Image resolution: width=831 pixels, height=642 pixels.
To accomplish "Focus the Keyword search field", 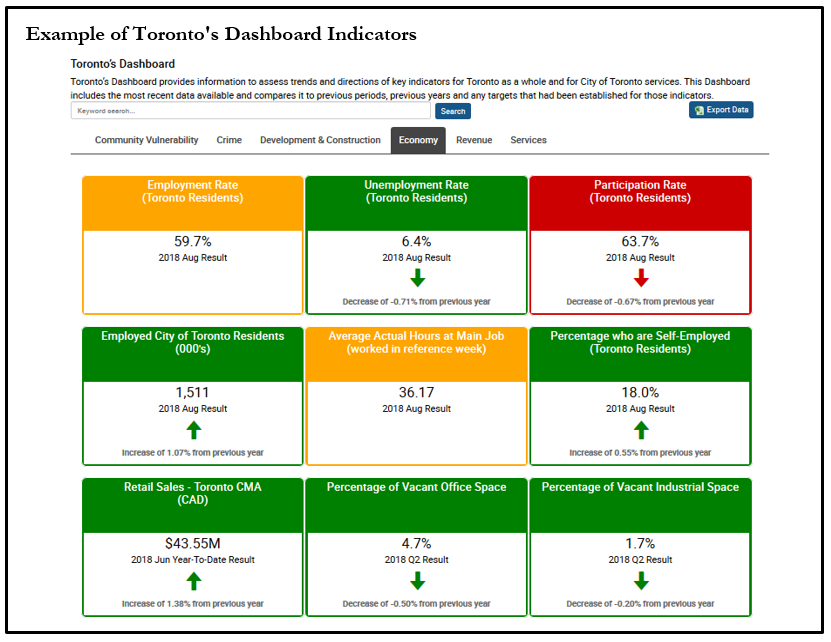I will click(x=251, y=111).
